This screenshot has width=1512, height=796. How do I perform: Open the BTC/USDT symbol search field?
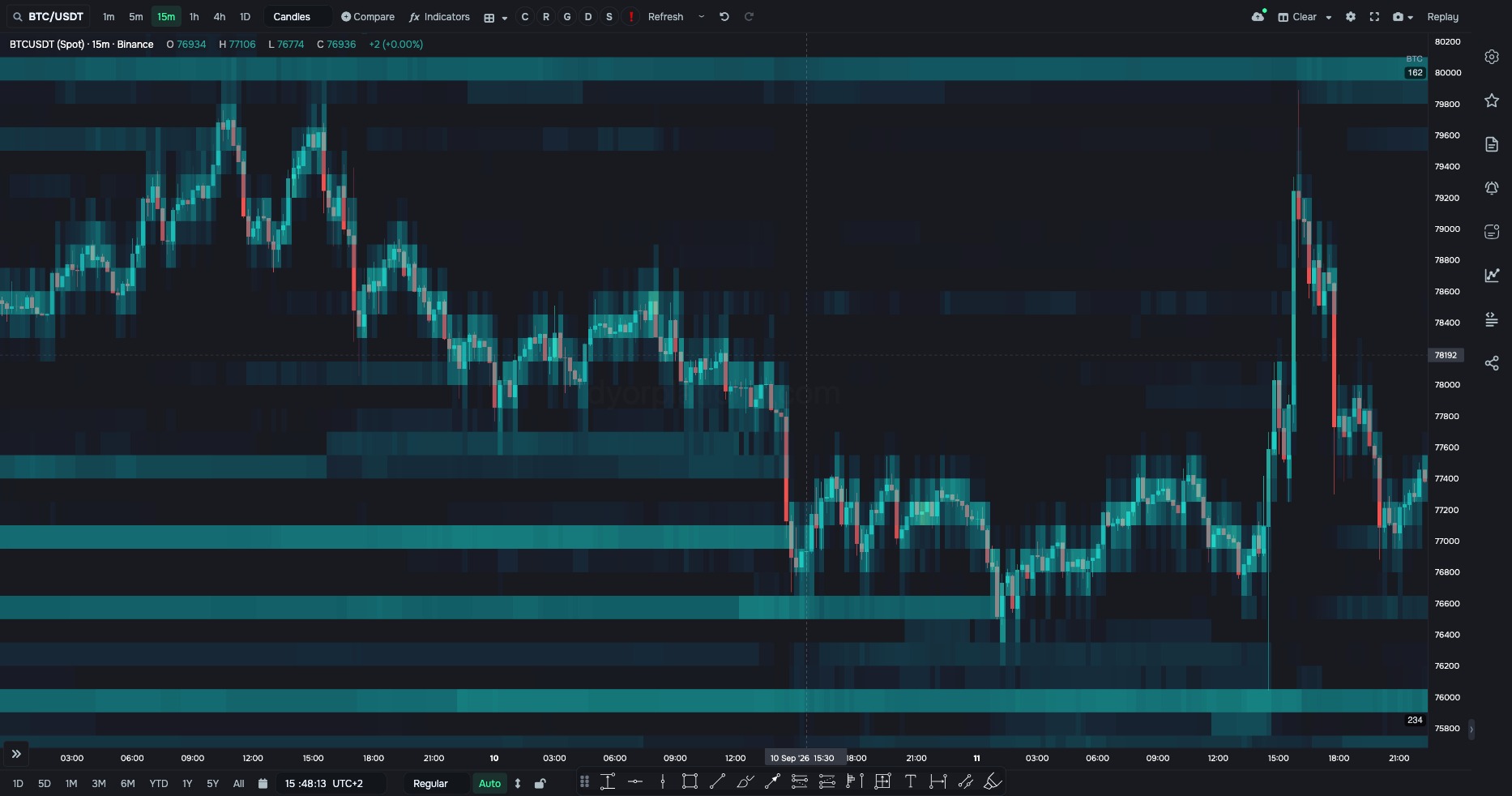[49, 17]
